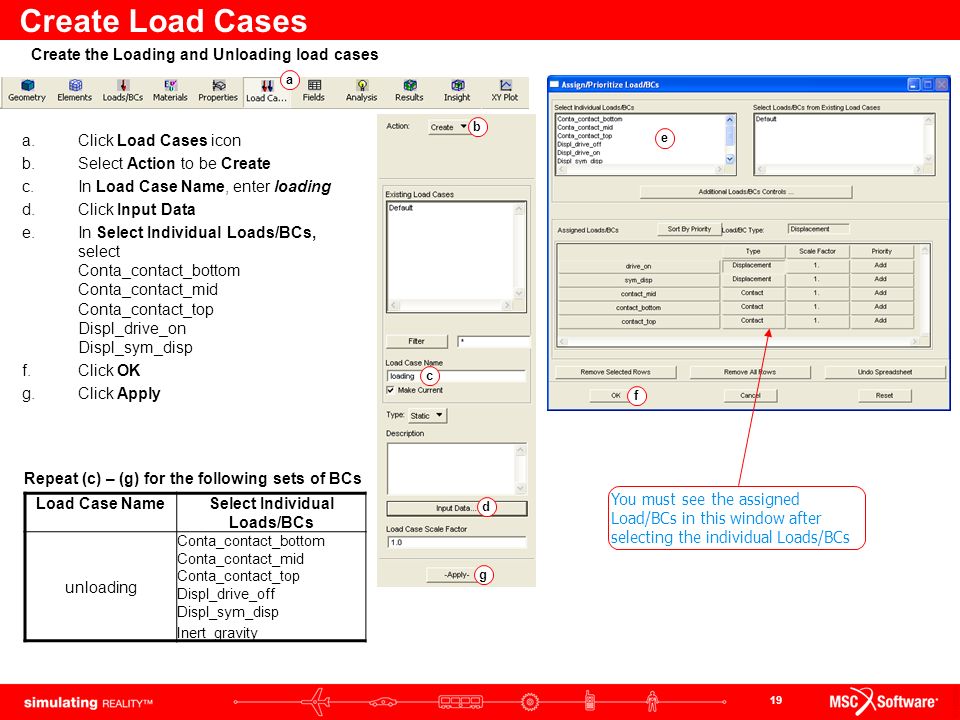Image resolution: width=960 pixels, height=720 pixels.
Task: Select Default in Existing Load Cases list
Action: 401,208
